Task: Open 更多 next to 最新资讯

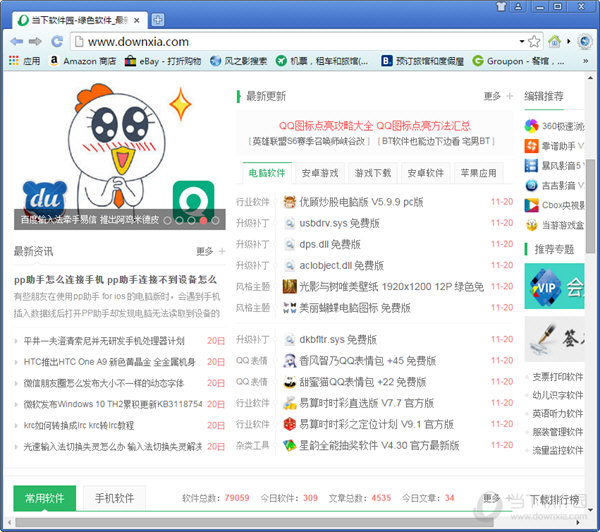Action: click(210, 251)
